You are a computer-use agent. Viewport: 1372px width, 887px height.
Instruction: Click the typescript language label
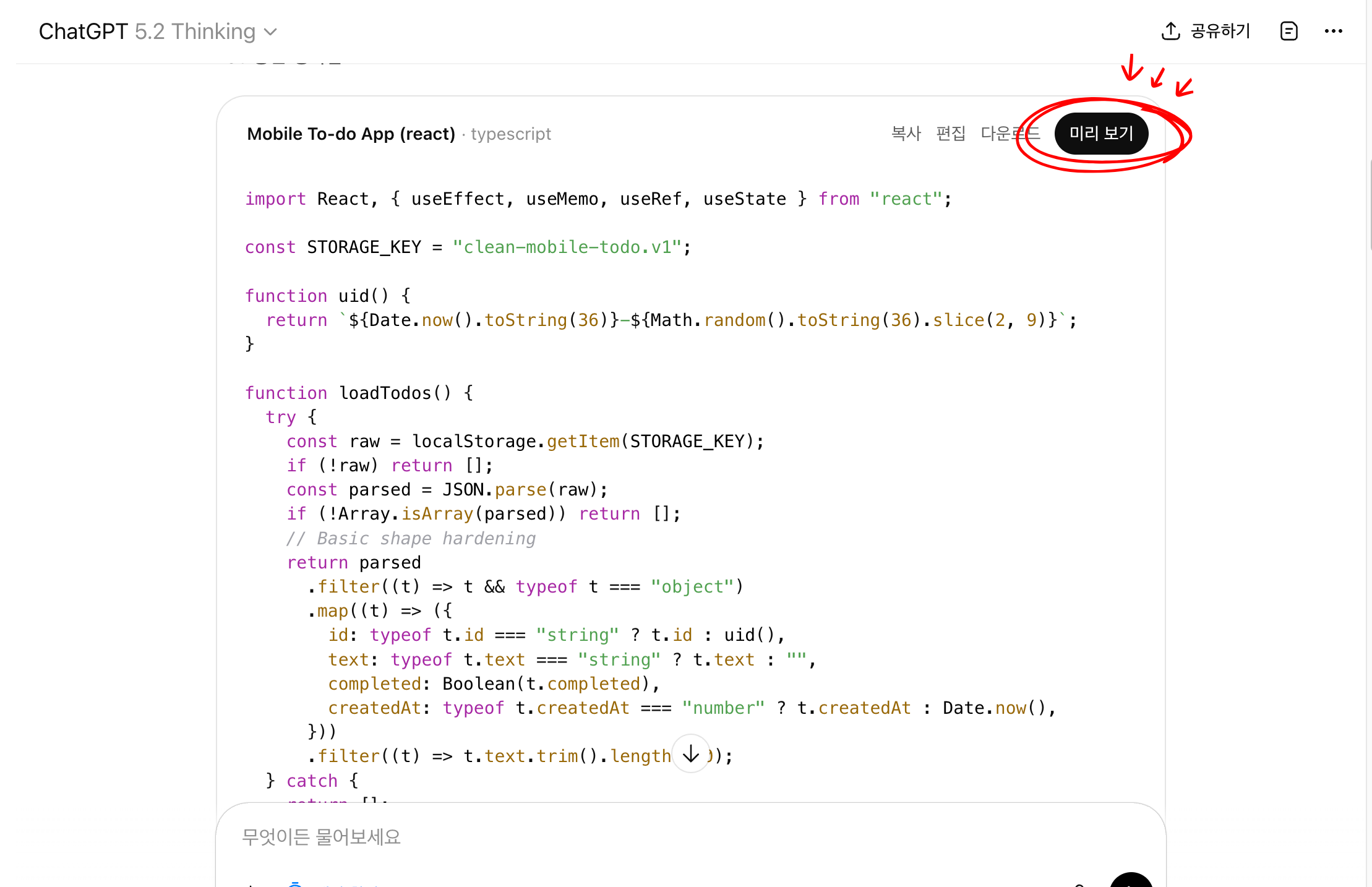[x=511, y=134]
